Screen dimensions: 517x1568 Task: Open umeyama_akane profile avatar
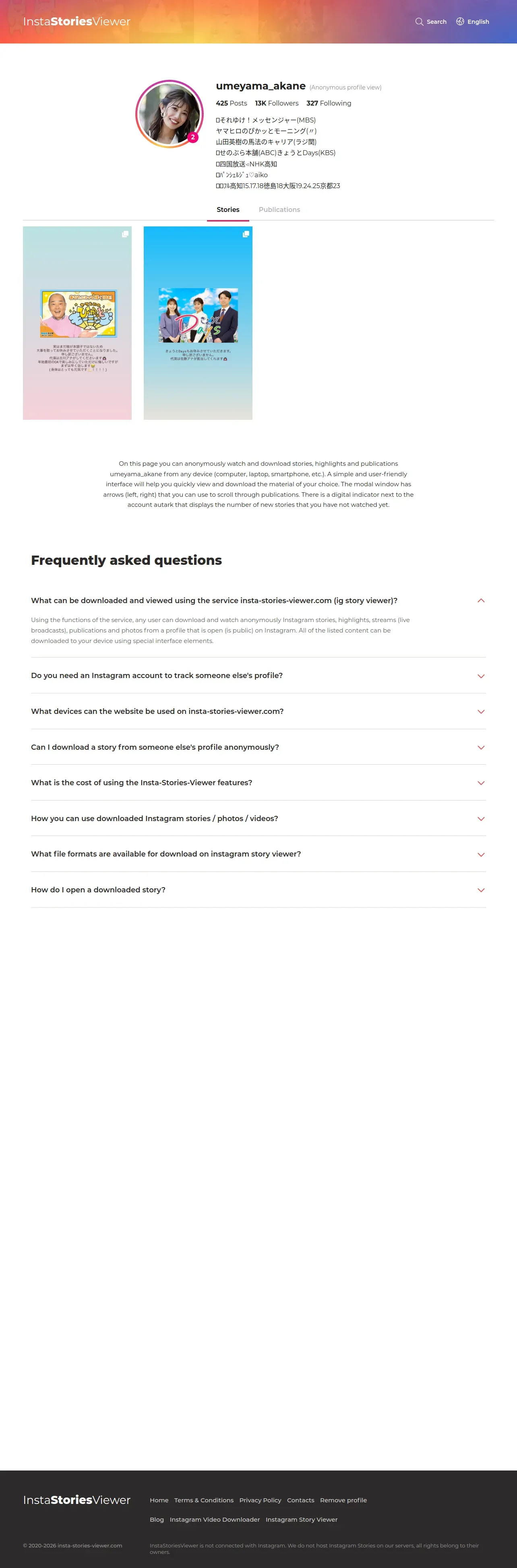tap(168, 113)
